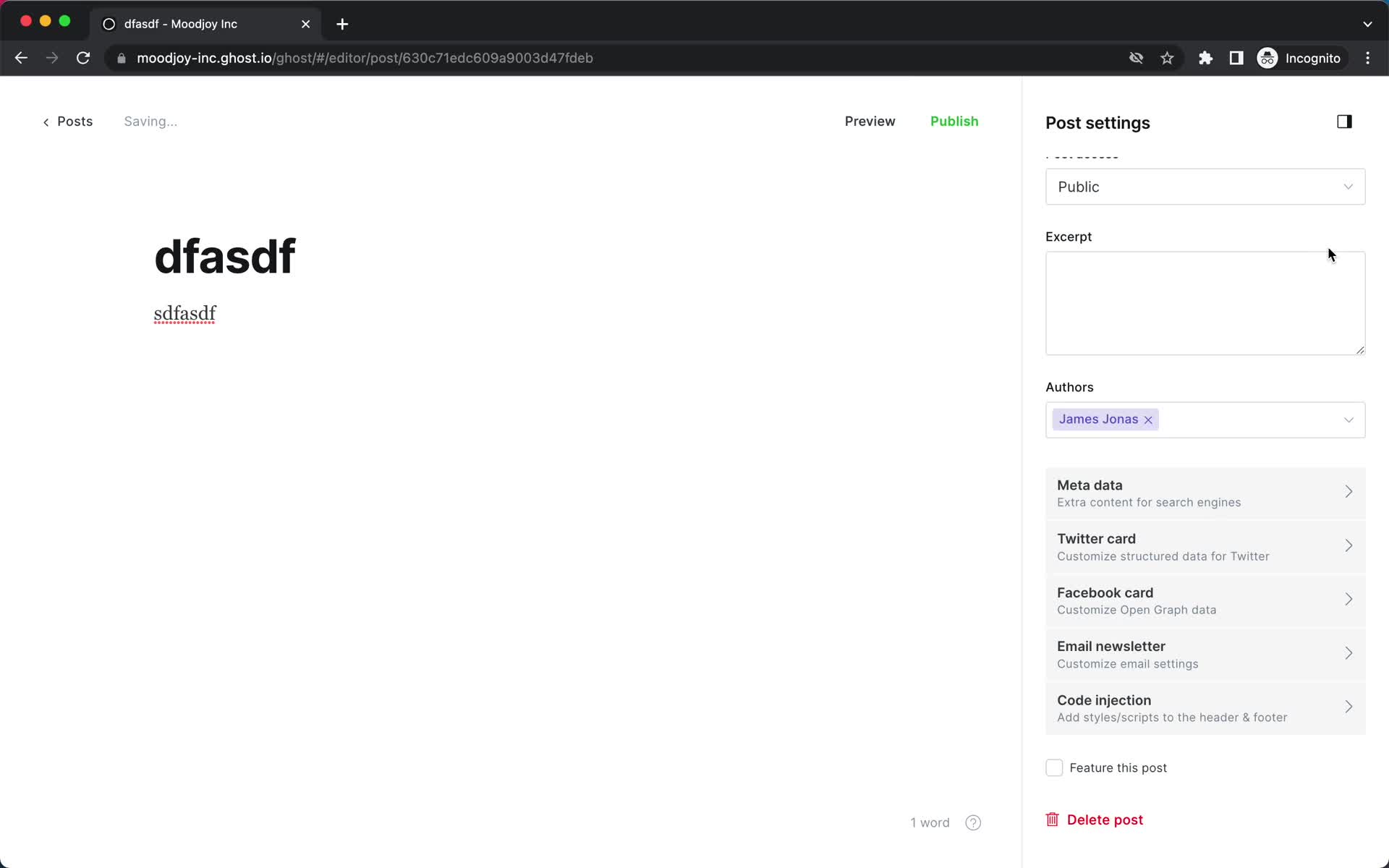
Task: Click the Meta data expand arrow
Action: point(1348,492)
